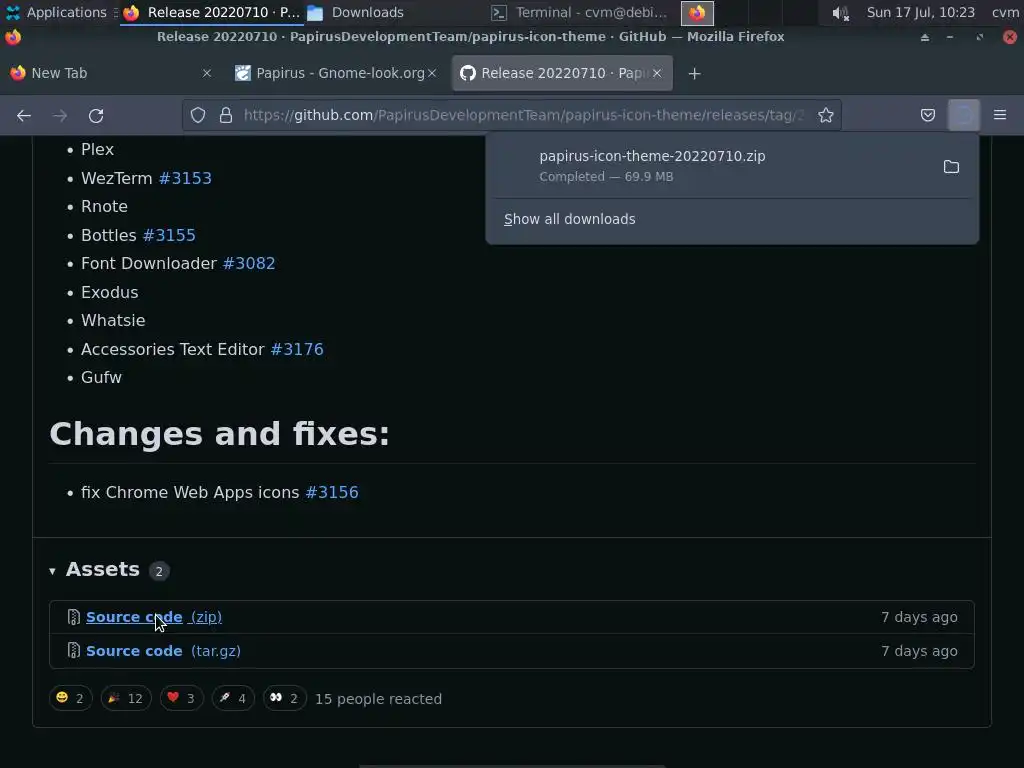Select Firefox Release 20220710 taskbar entry
Viewport: 1024px width, 768px height.
pyautogui.click(x=212, y=12)
